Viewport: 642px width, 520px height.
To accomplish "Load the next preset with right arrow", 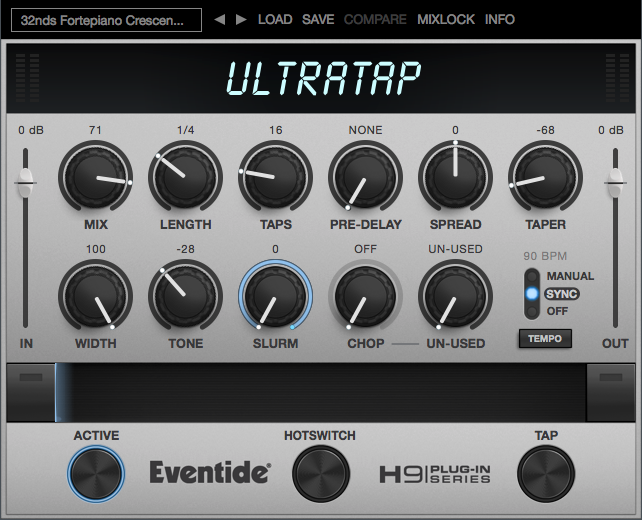I will point(241,19).
